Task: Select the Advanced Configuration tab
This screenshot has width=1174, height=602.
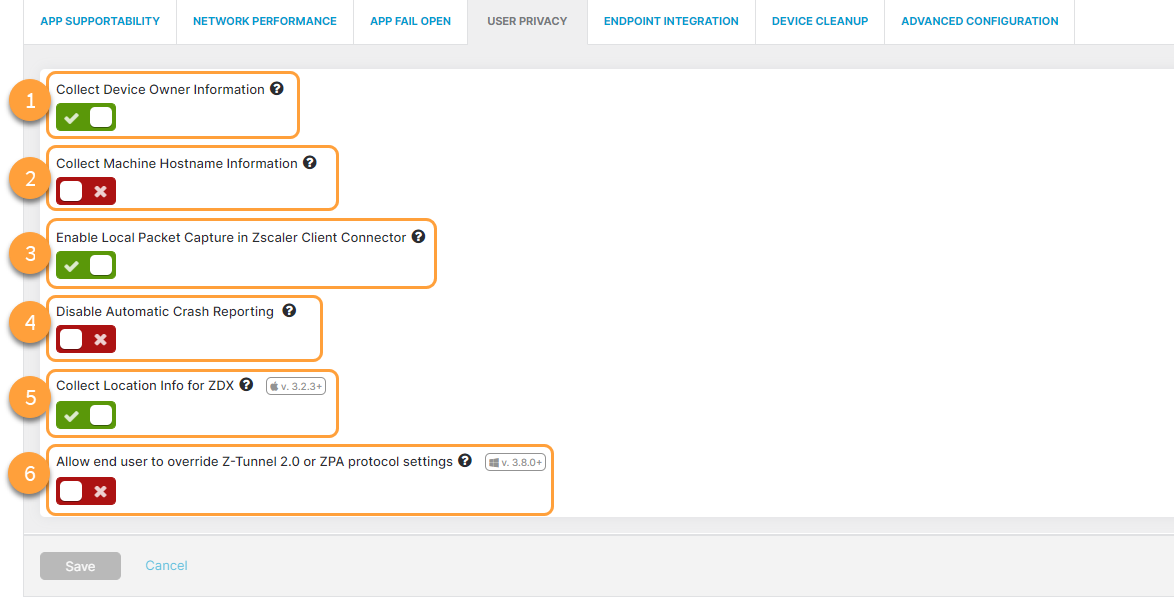Action: [x=978, y=20]
